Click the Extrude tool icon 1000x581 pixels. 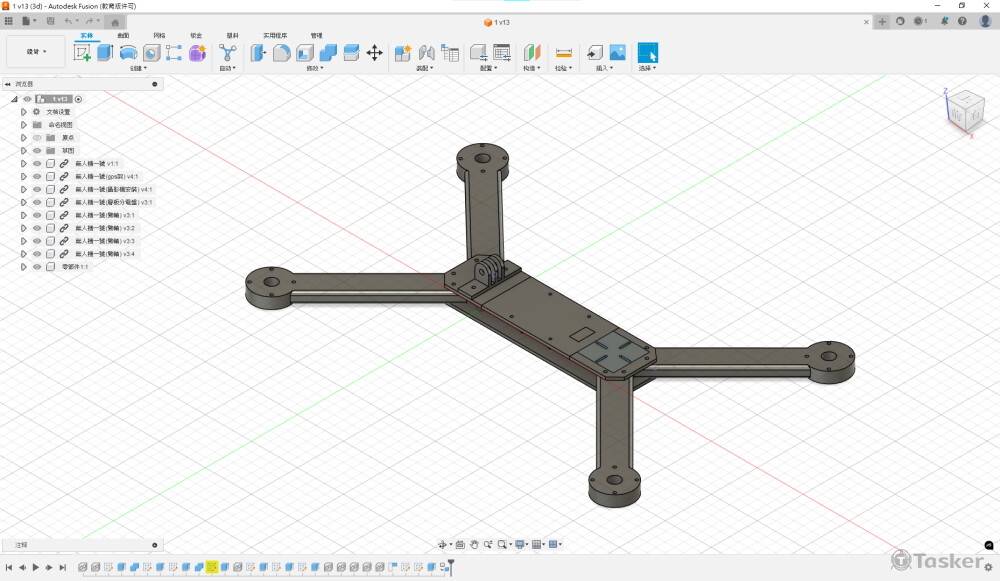coord(105,53)
